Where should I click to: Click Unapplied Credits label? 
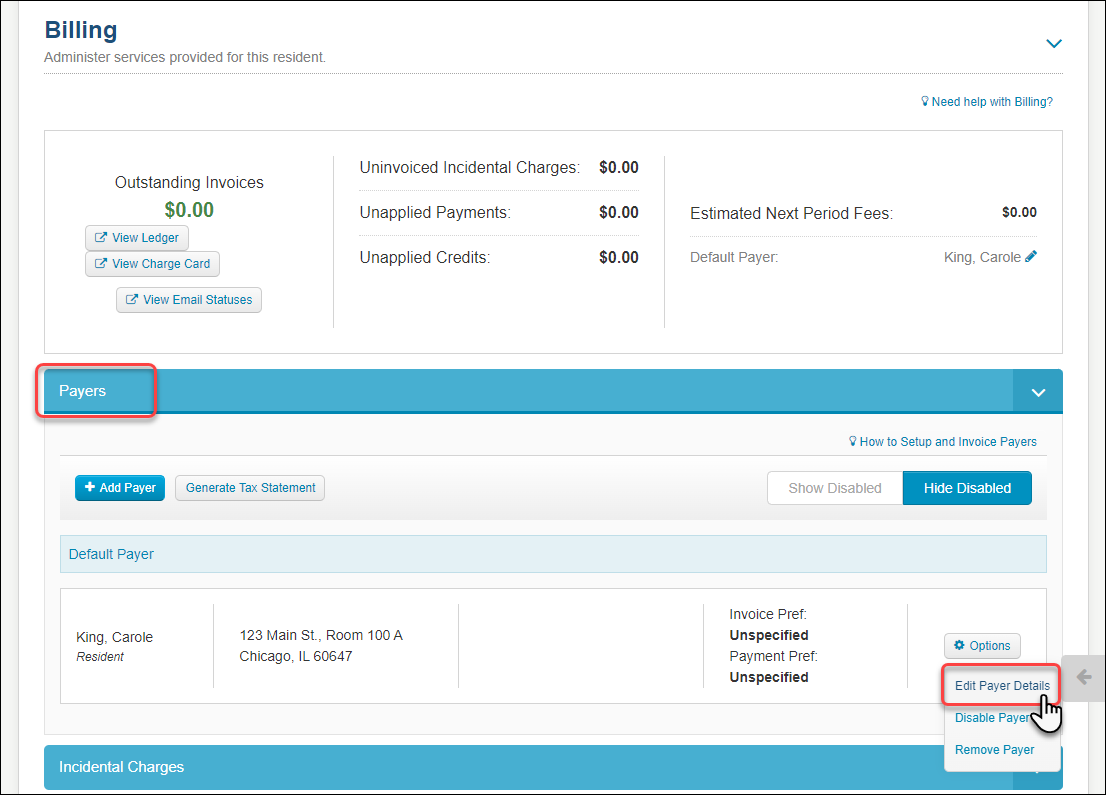click(425, 258)
